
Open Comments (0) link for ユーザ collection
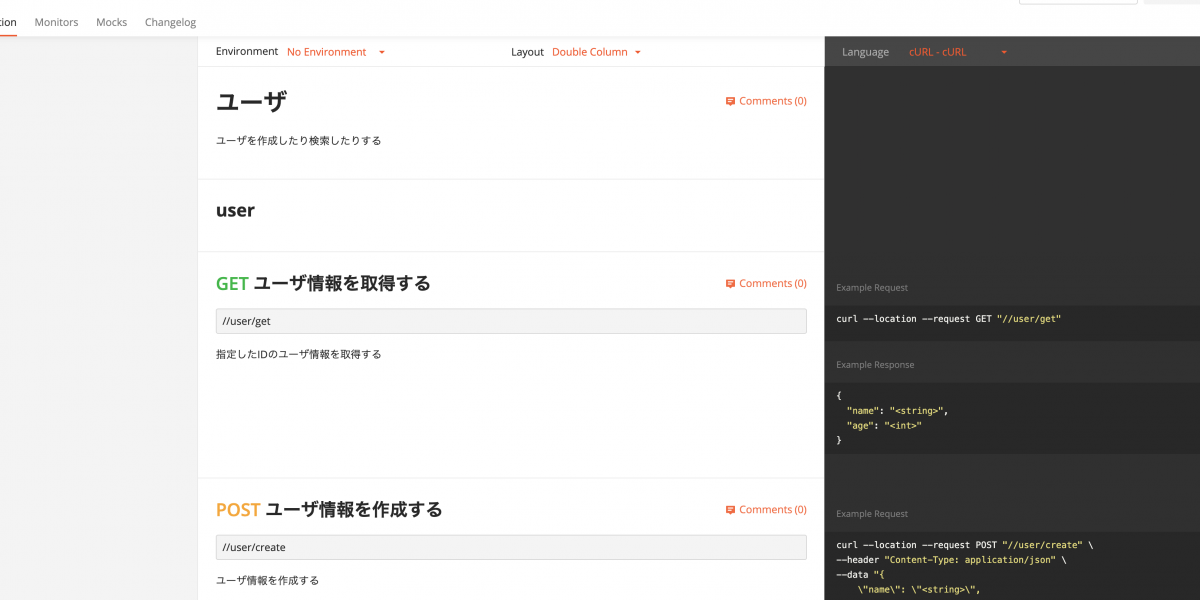click(773, 101)
